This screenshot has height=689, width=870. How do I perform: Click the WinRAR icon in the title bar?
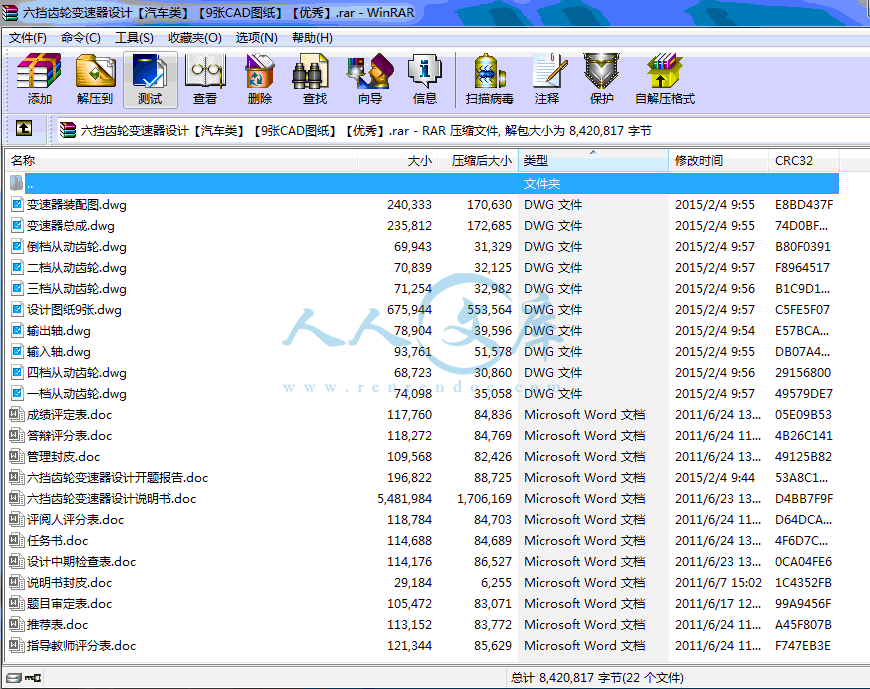(9, 12)
